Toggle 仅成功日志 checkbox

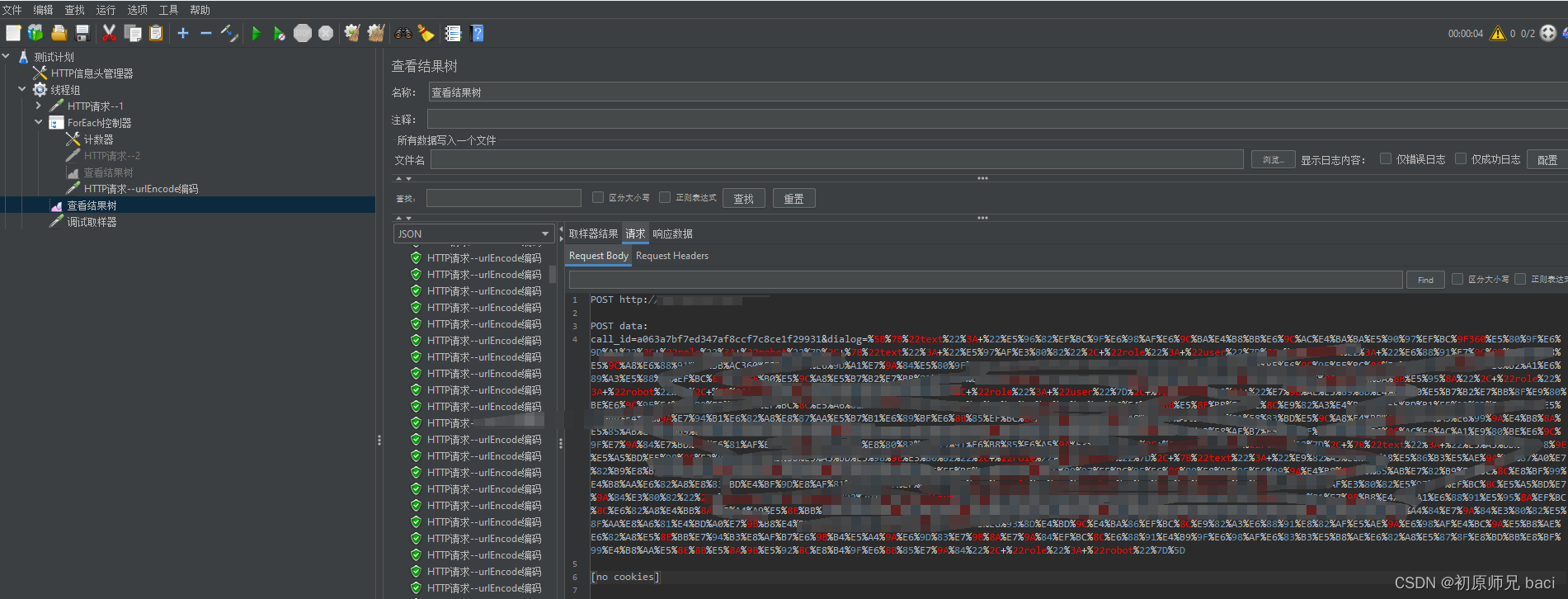(x=1461, y=158)
